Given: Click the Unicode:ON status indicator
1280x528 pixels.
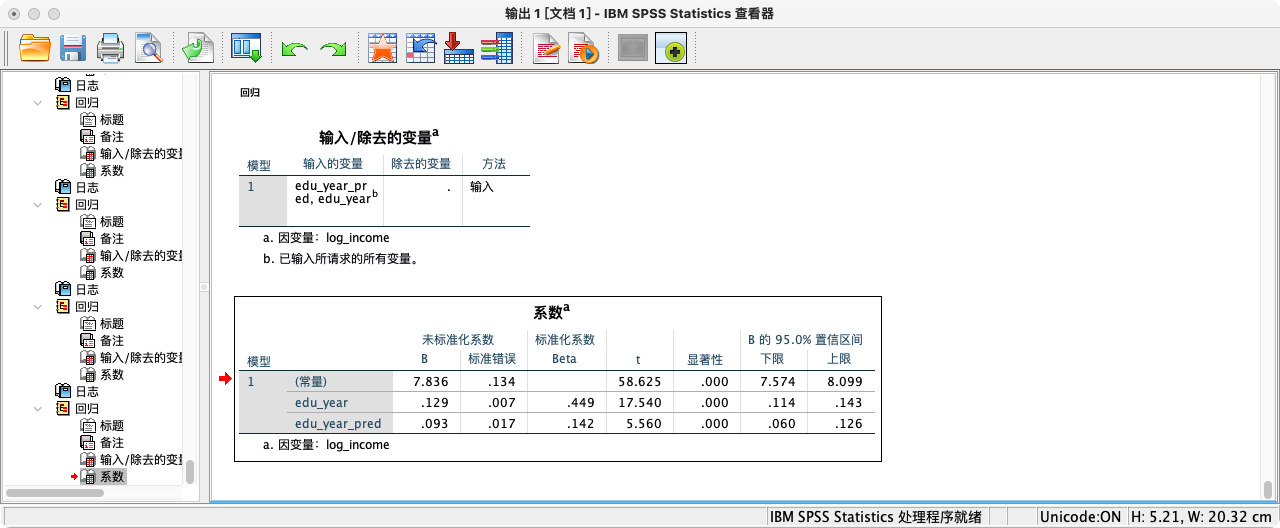Looking at the screenshot, I should click(1080, 517).
